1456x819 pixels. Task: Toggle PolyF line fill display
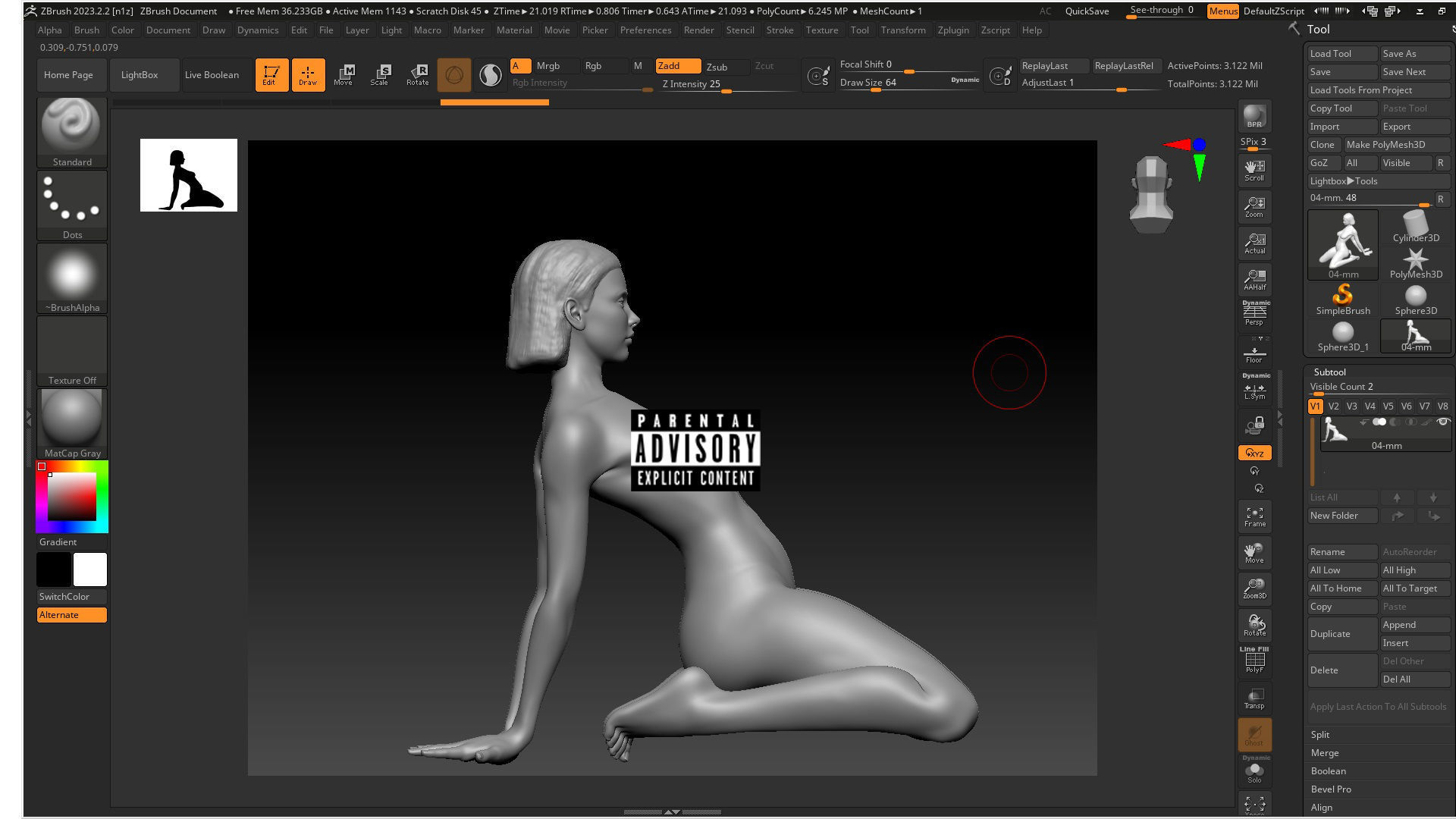pos(1254,661)
